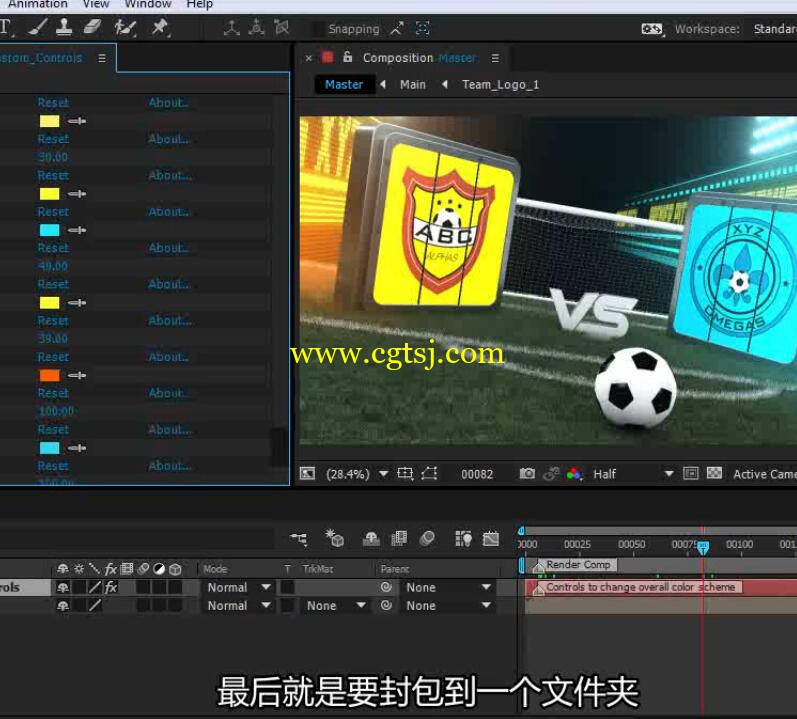Select the Local Axis Mode icon
This screenshot has width=797, height=719.
coord(231,28)
